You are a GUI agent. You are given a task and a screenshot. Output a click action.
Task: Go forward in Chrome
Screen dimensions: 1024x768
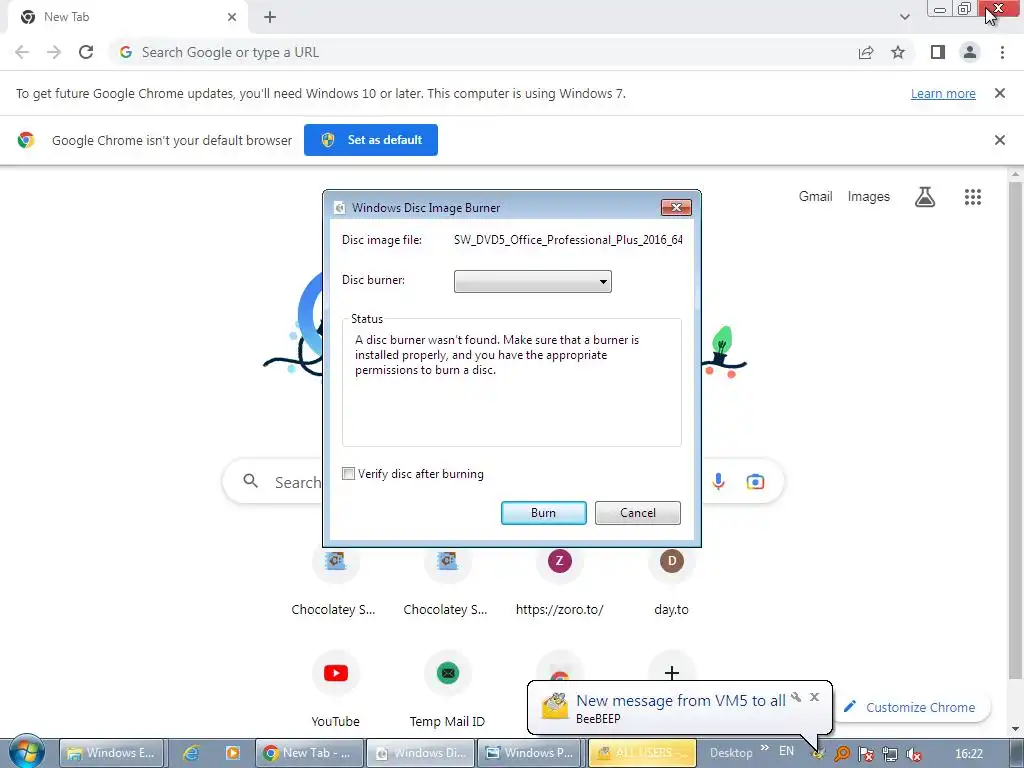pyautogui.click(x=54, y=52)
